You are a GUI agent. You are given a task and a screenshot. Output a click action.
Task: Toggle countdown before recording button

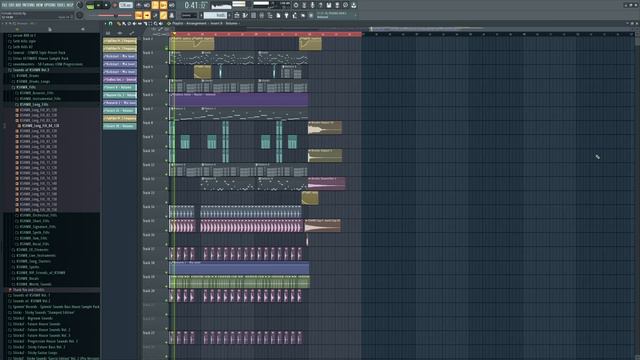click(x=155, y=5)
